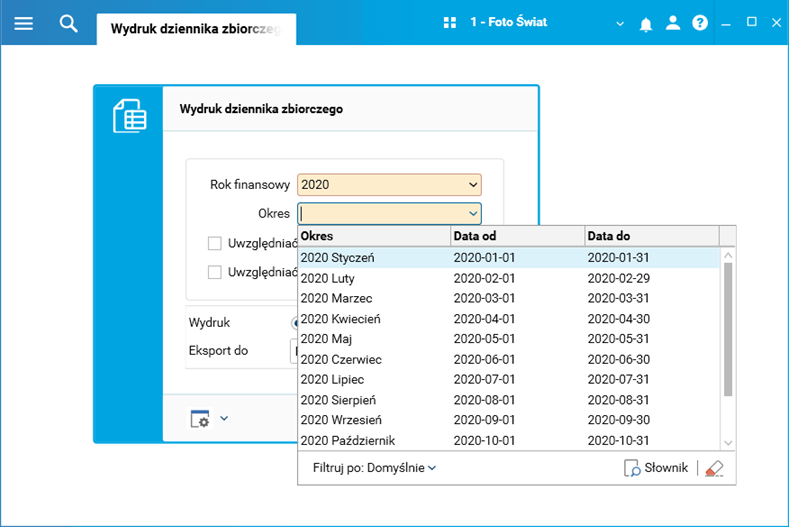Open the notifications bell
Viewport: 789px width, 527px height.
click(646, 23)
